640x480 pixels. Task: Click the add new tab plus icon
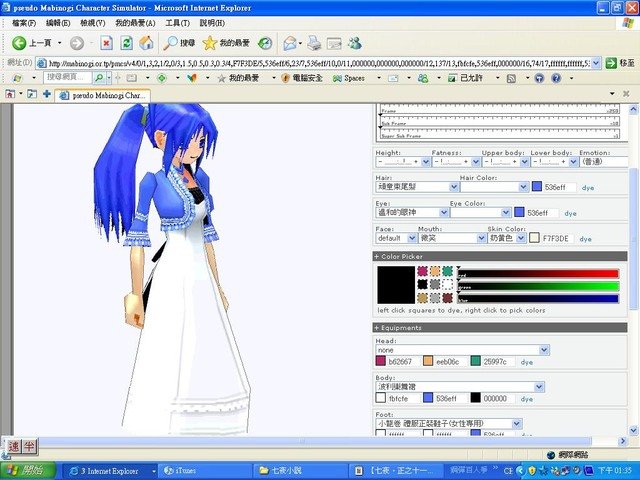point(47,94)
